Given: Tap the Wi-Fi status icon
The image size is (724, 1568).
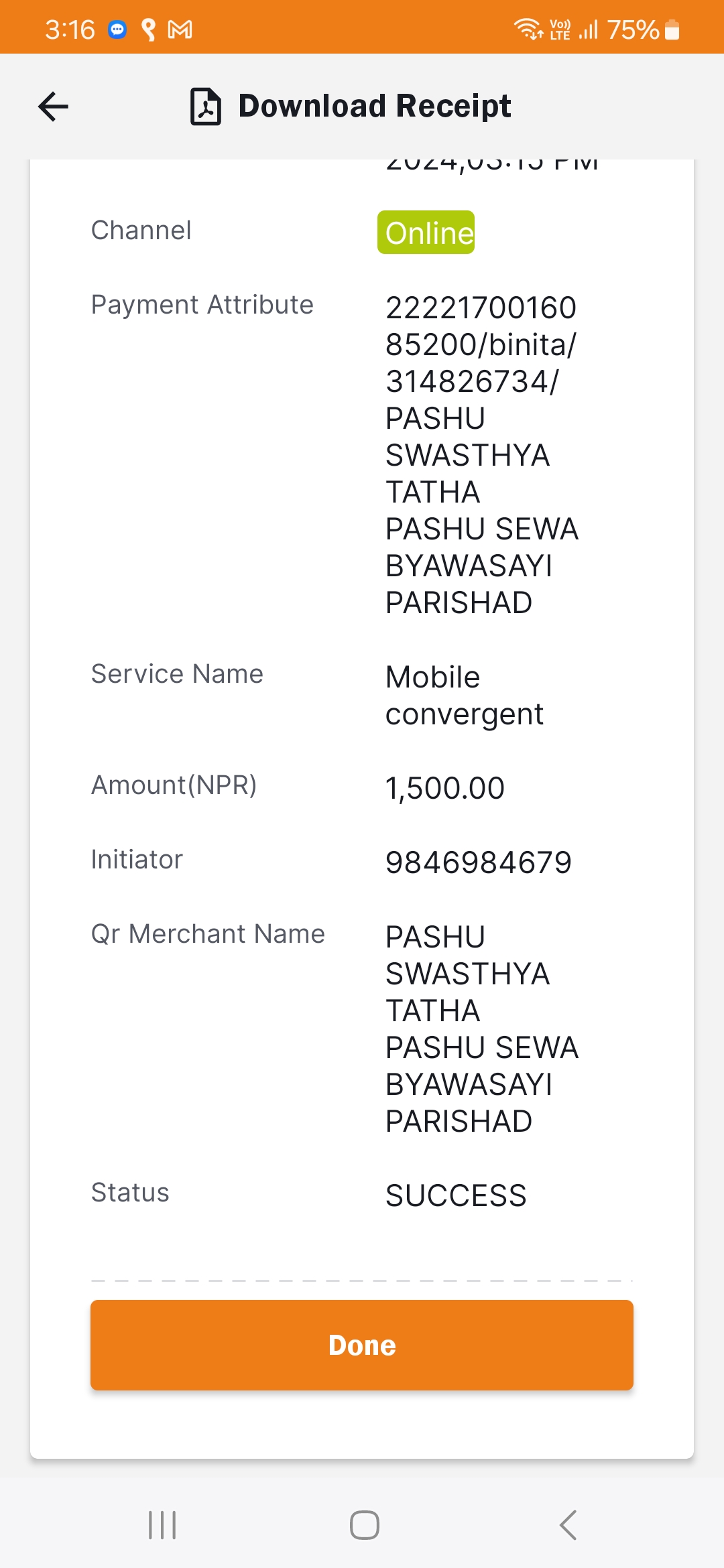Looking at the screenshot, I should [x=528, y=29].
